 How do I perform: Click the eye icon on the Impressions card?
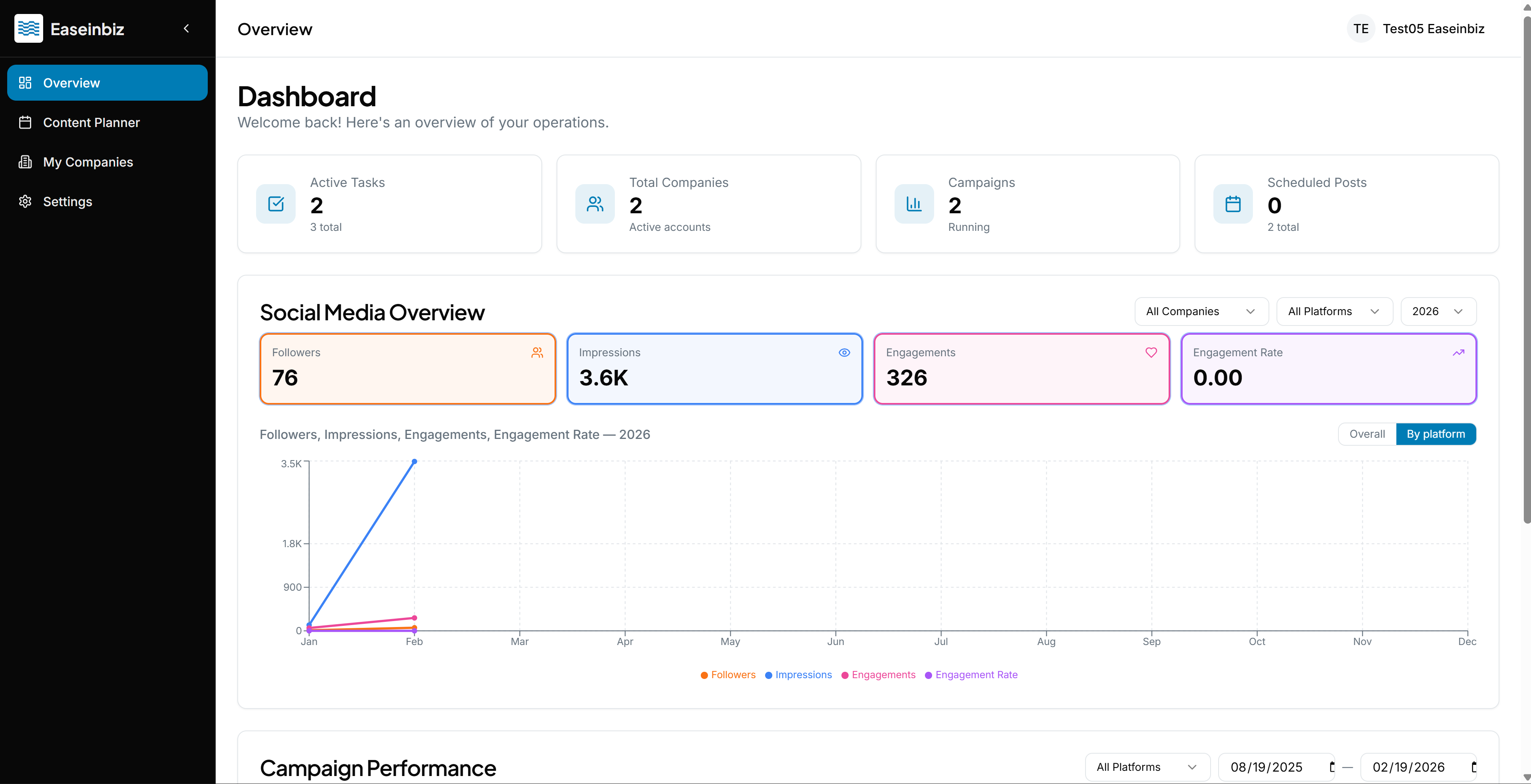click(x=844, y=352)
